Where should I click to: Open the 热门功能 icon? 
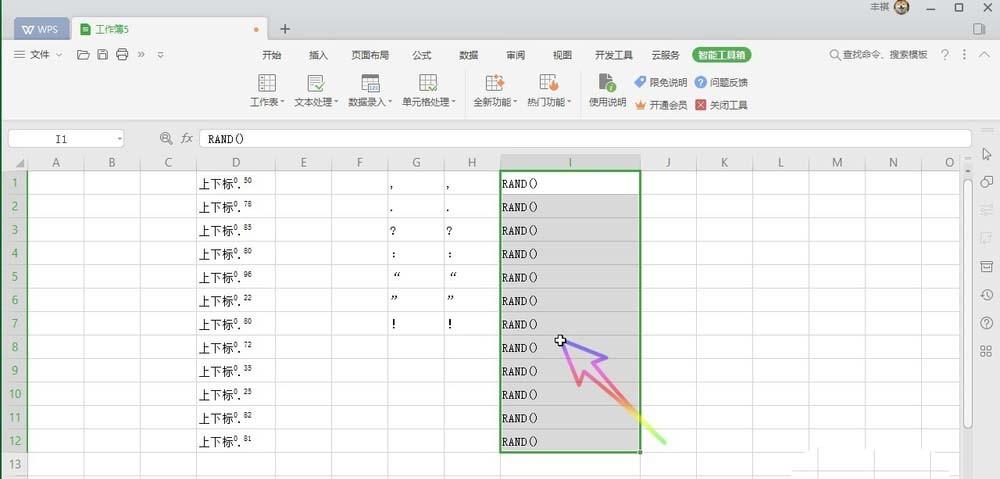tap(548, 83)
